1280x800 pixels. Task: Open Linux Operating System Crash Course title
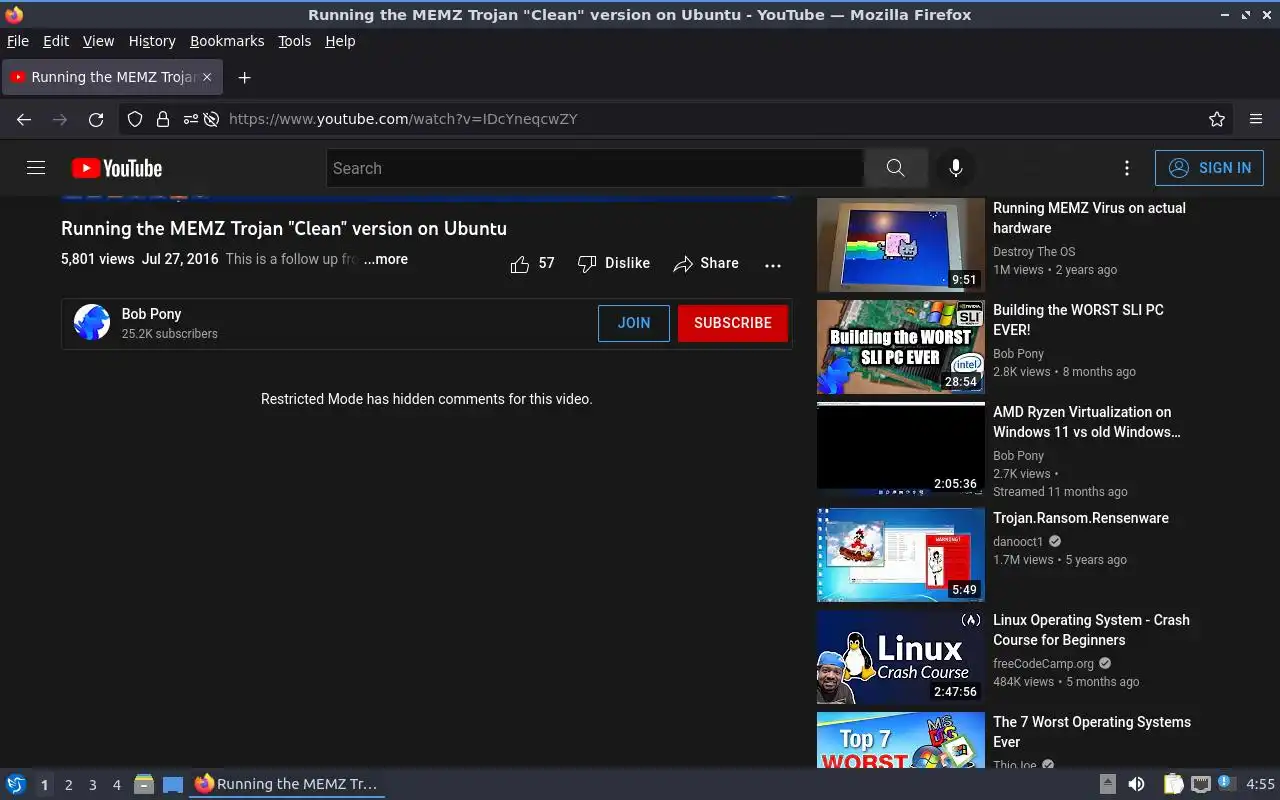(1091, 630)
